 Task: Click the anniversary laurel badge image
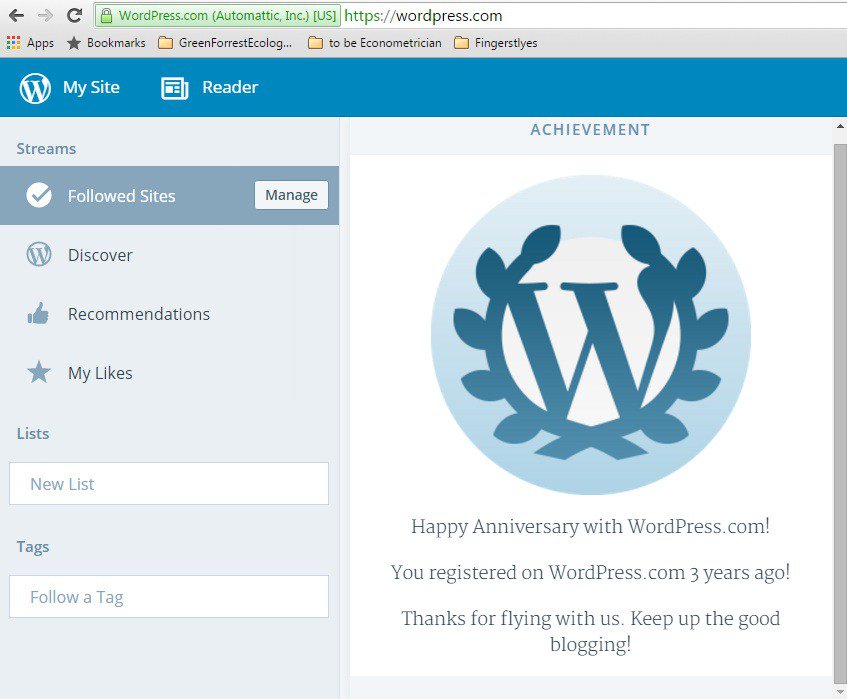tap(590, 334)
